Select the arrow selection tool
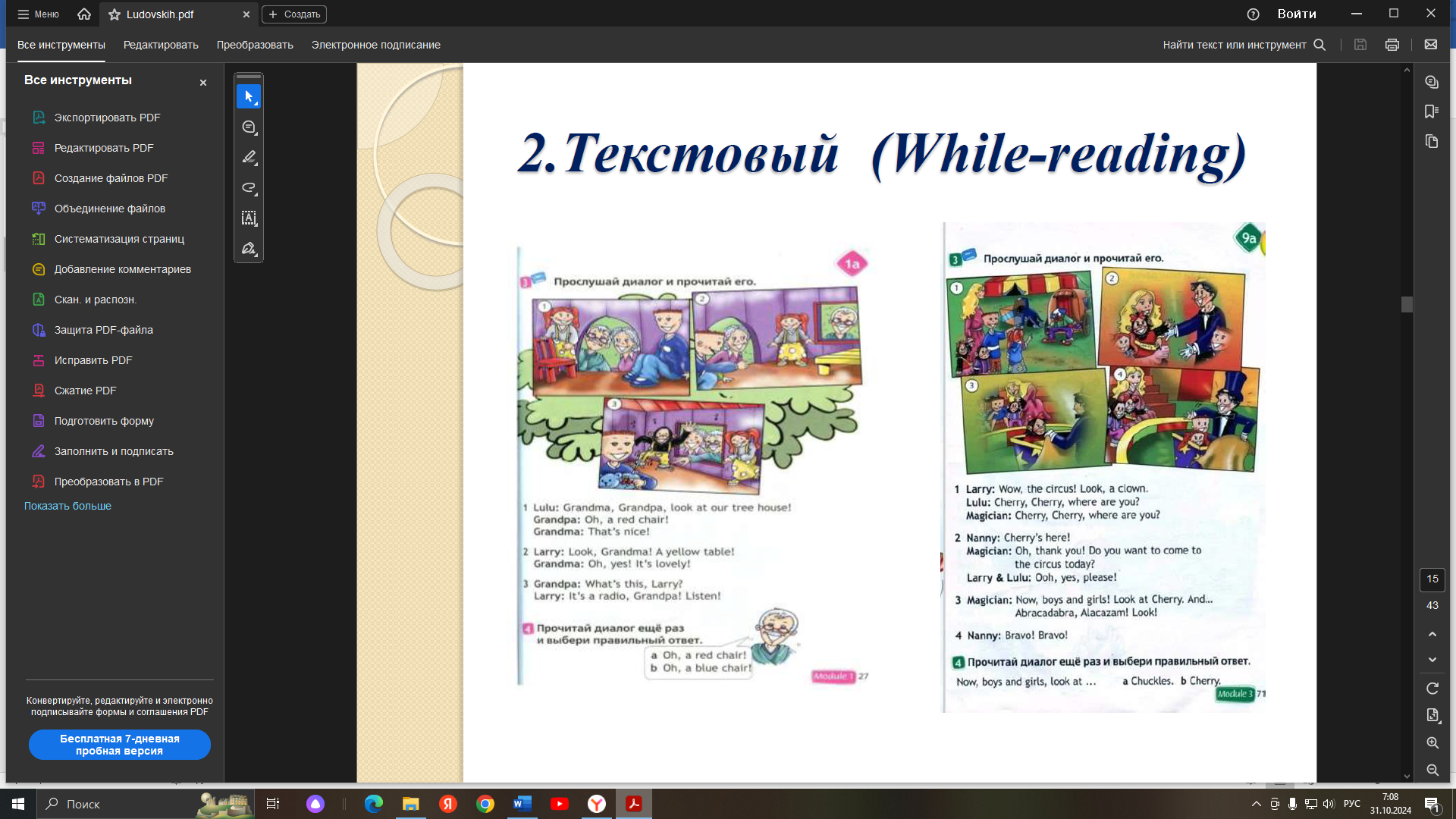This screenshot has height=819, width=1456. [249, 96]
